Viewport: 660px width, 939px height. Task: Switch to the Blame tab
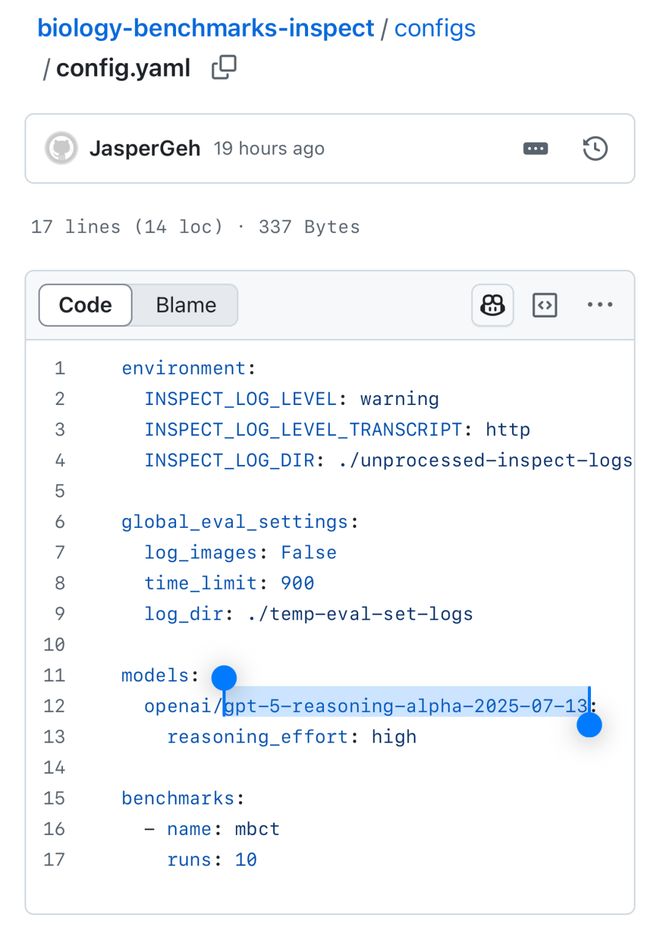tap(185, 305)
